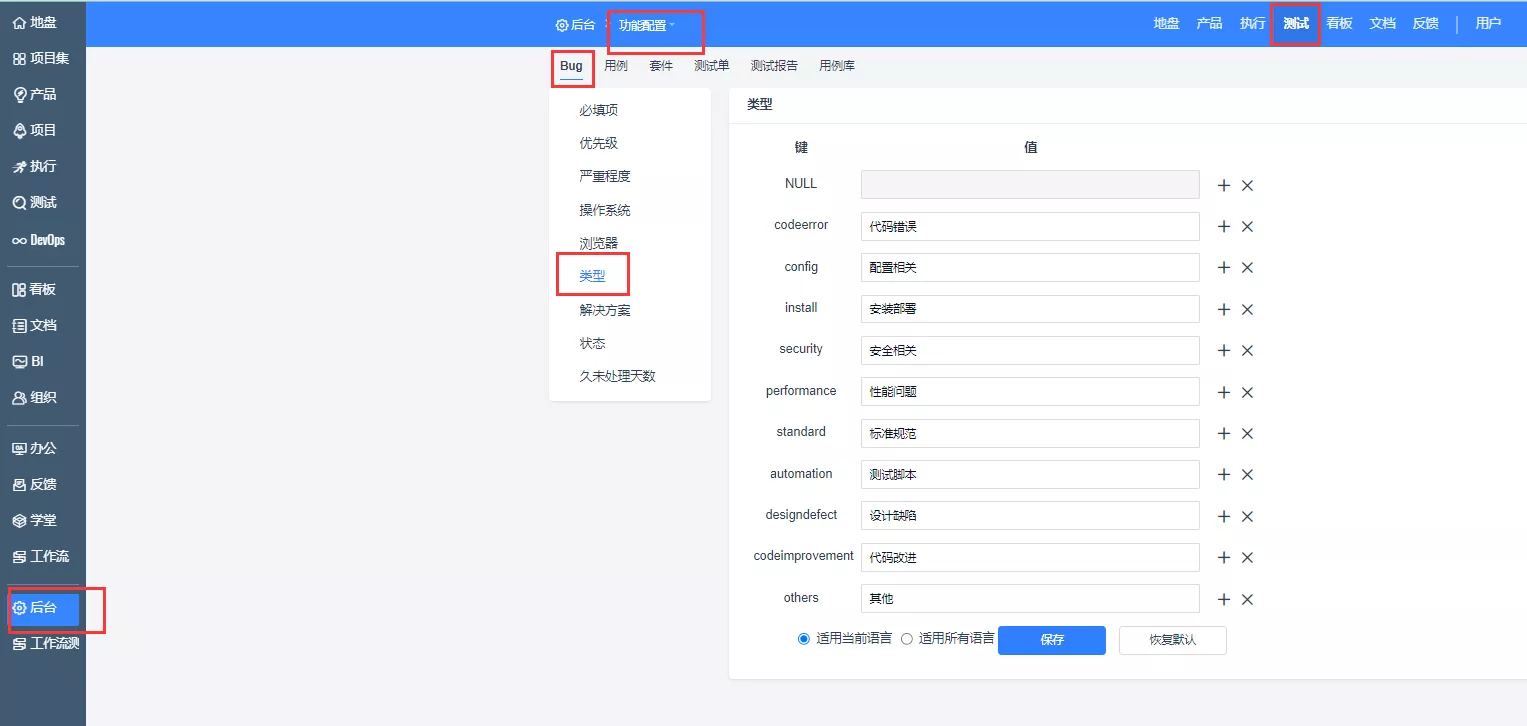Delete the security type row

point(1247,350)
